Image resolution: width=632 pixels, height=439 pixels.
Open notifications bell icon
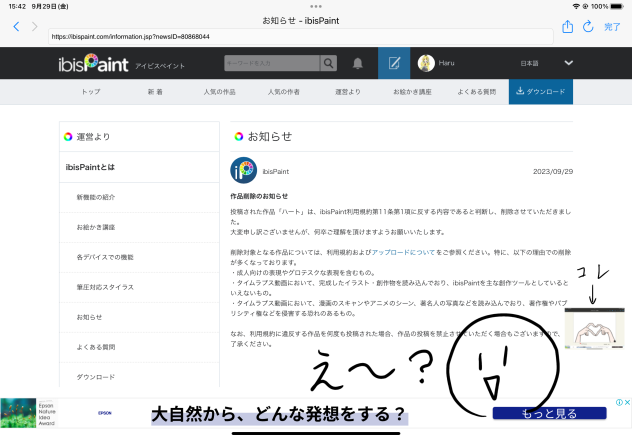click(358, 63)
